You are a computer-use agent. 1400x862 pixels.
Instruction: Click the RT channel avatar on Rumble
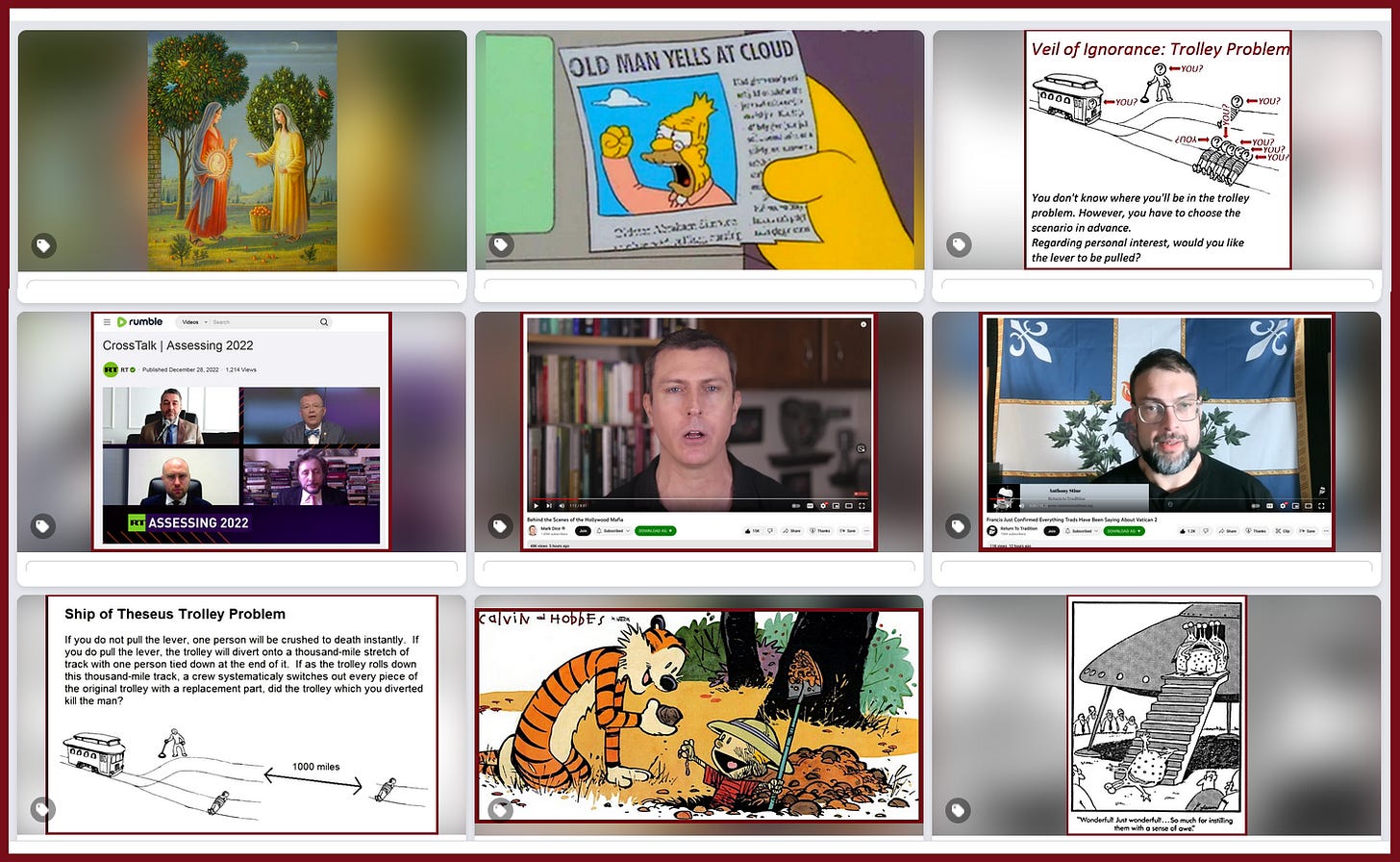coord(111,369)
